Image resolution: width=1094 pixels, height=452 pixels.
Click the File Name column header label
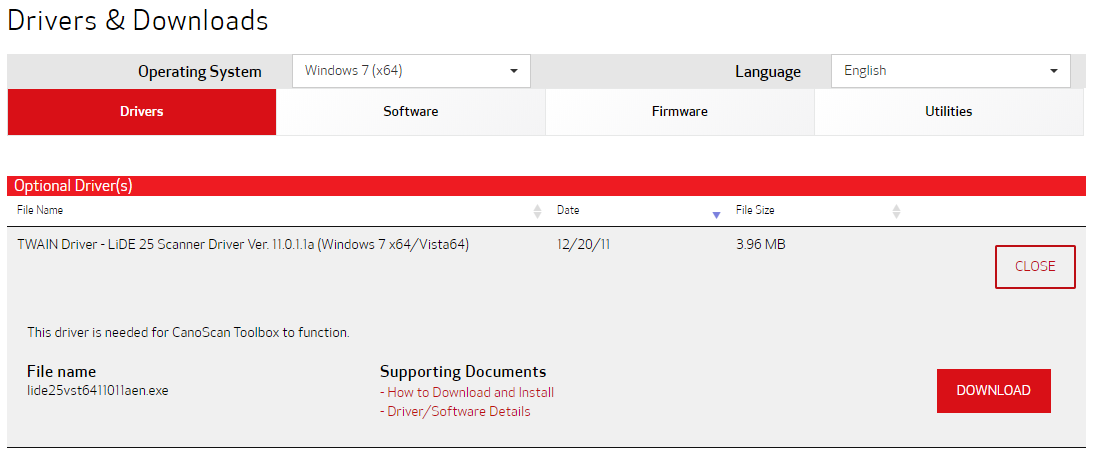point(40,210)
